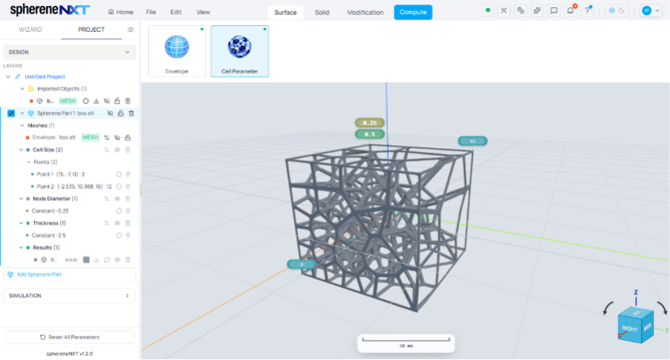This screenshot has width=670, height=360.
Task: Open the Edit menu
Action: (176, 12)
